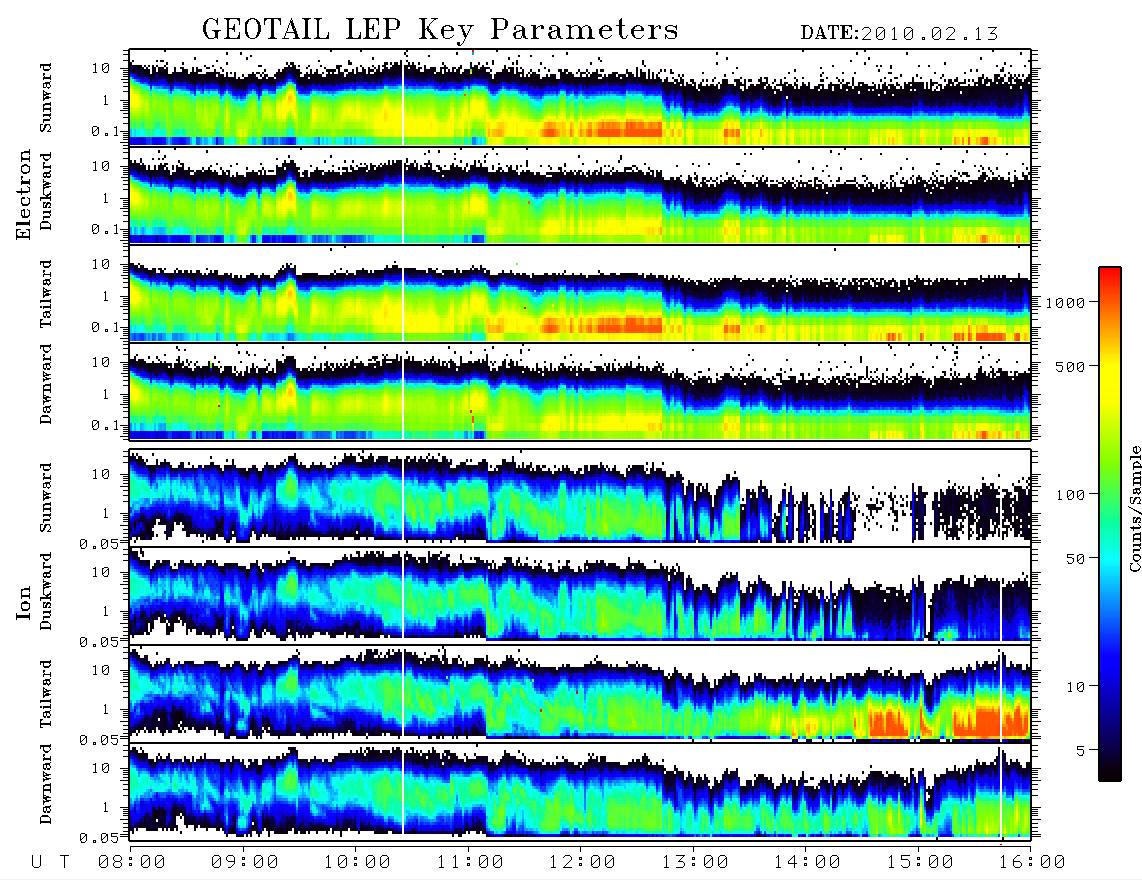
Task: Click the 0.1 tick of Electron Sunward axis
Action: pos(106,131)
